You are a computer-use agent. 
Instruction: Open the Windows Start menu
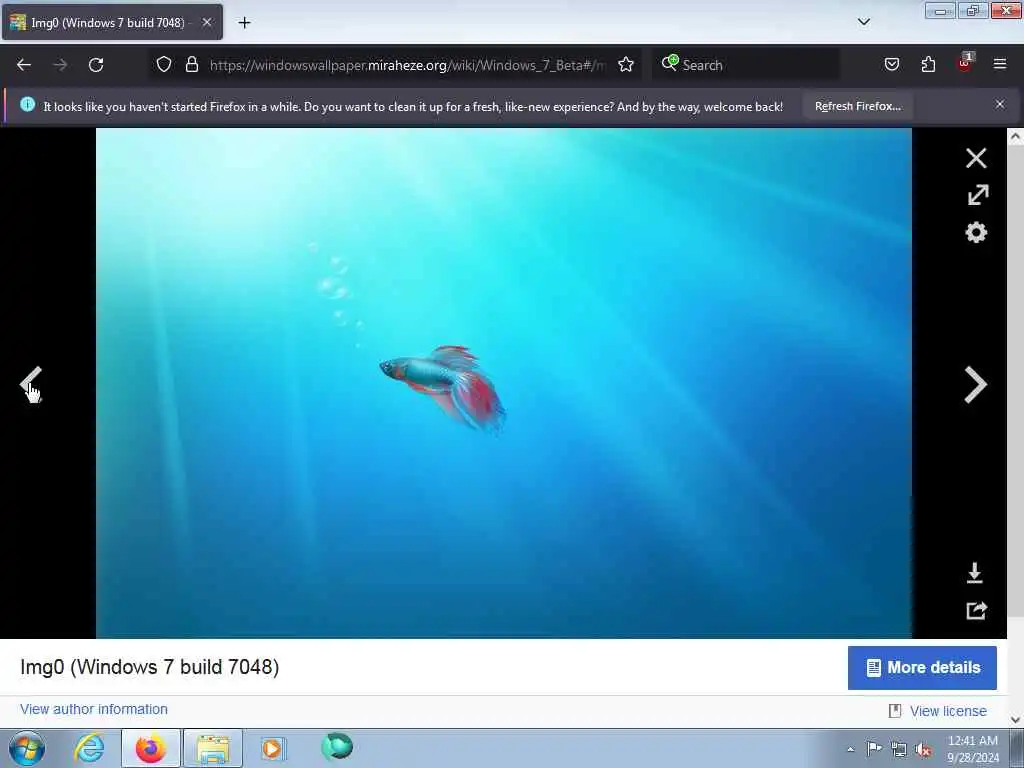26,748
